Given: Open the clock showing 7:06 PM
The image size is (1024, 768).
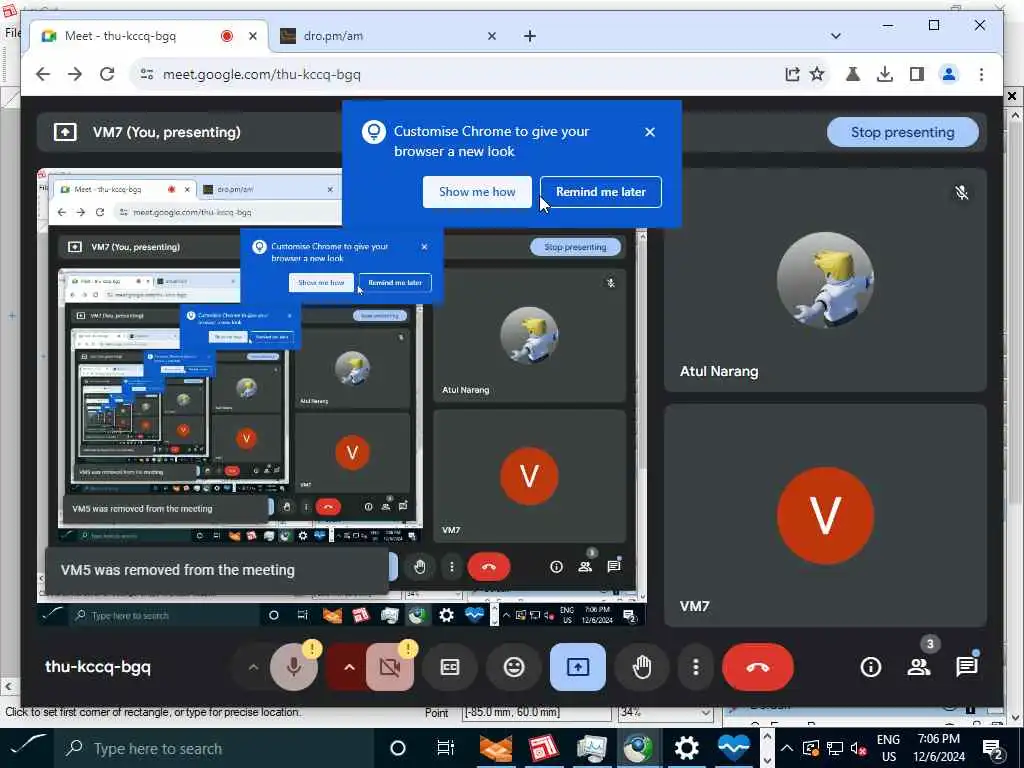Looking at the screenshot, I should [939, 748].
